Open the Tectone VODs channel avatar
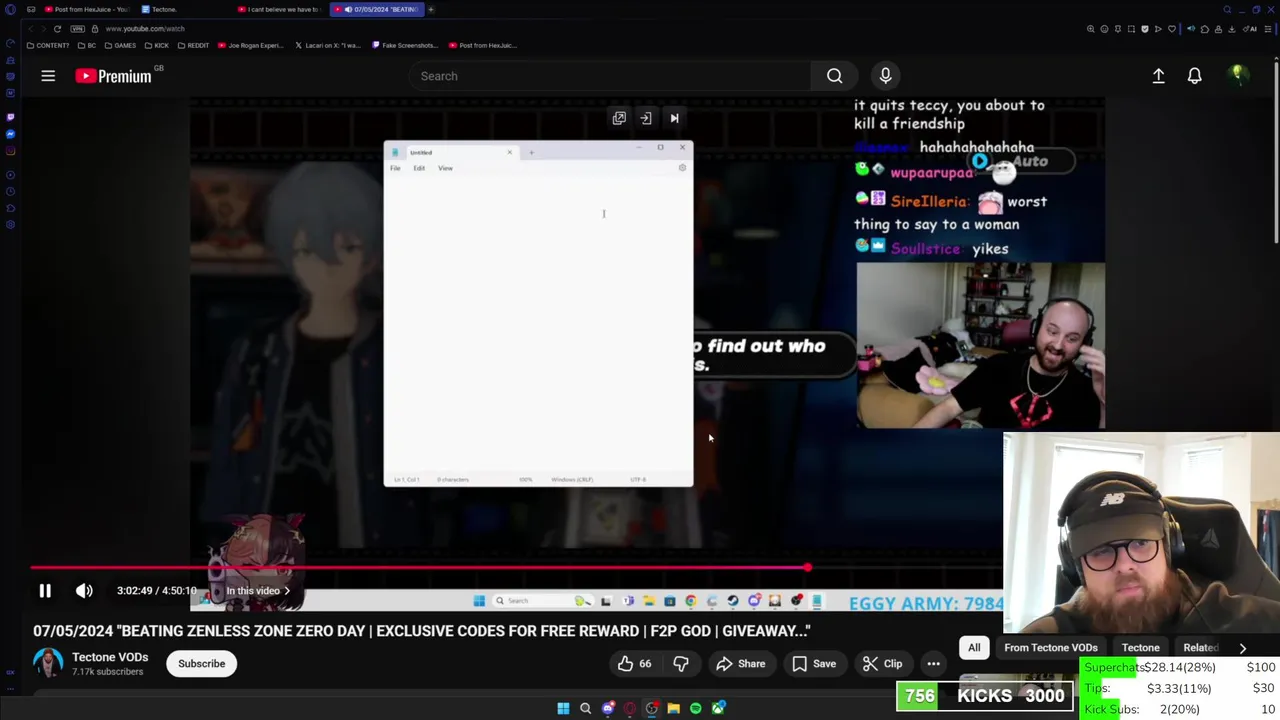The width and height of the screenshot is (1280, 720). [x=48, y=663]
